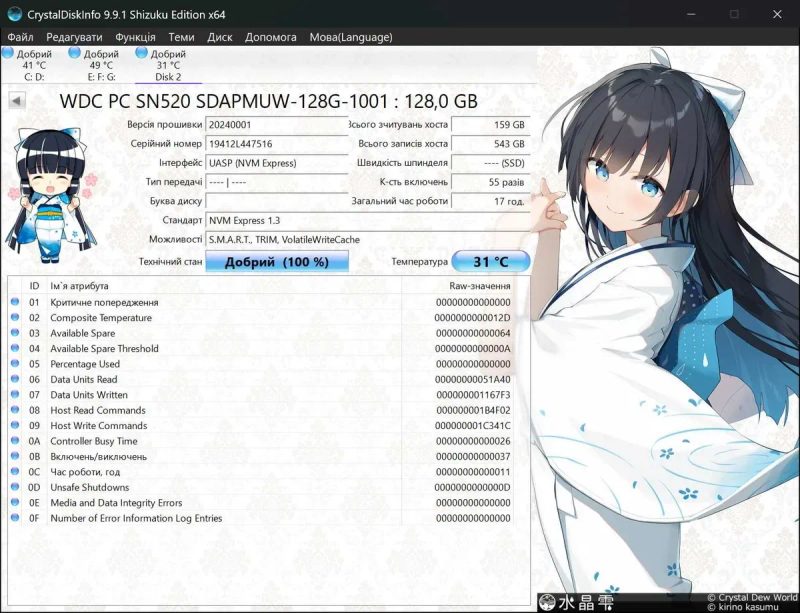Click status icon of Composite Temperature row
Screen dimensions: 800x613
(x=15, y=317)
